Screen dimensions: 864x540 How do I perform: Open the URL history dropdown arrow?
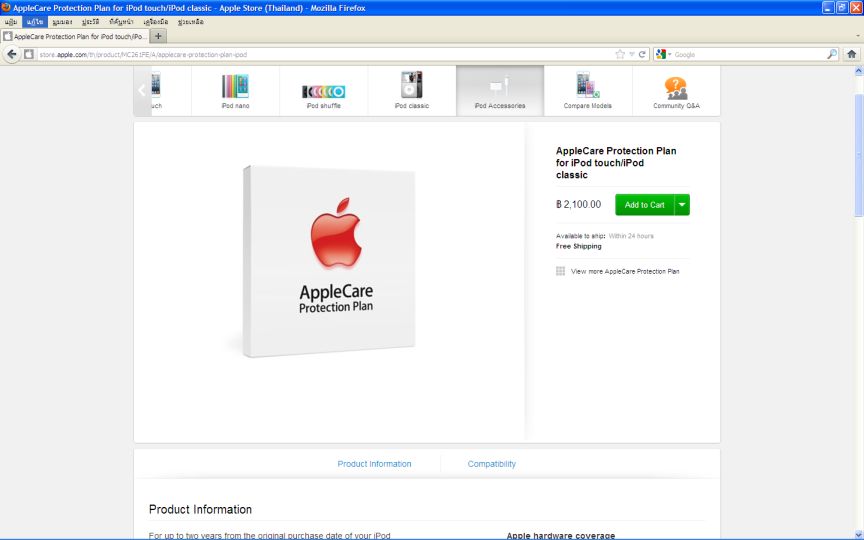[632, 54]
